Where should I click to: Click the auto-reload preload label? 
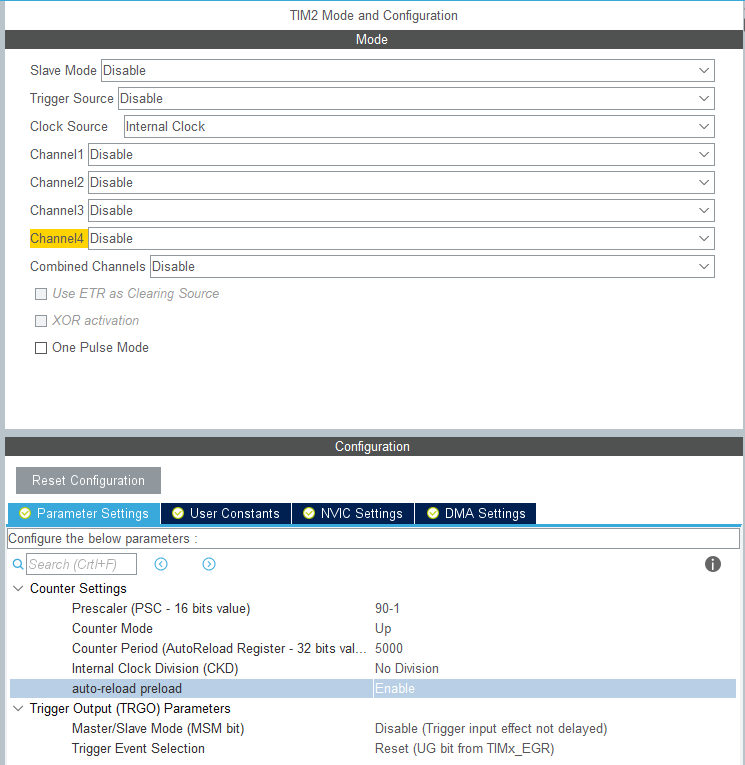(x=127, y=688)
